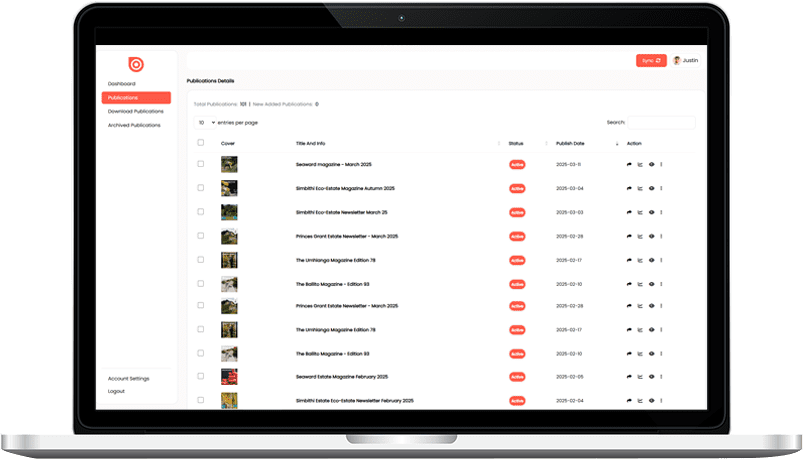This screenshot has width=803, height=459.
Task: Click the Logout link
Action: tap(116, 391)
